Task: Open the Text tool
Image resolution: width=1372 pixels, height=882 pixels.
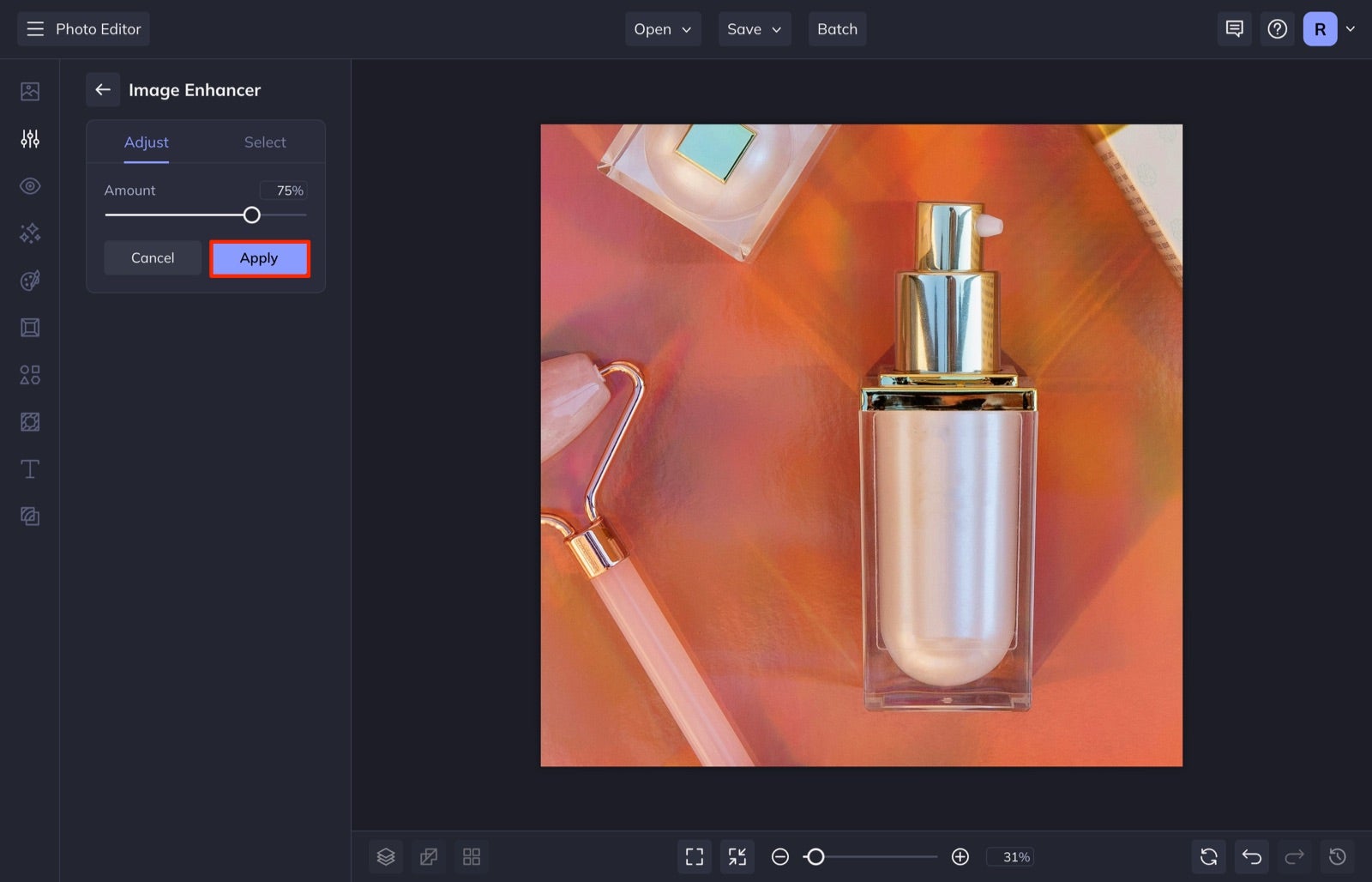Action: click(30, 468)
